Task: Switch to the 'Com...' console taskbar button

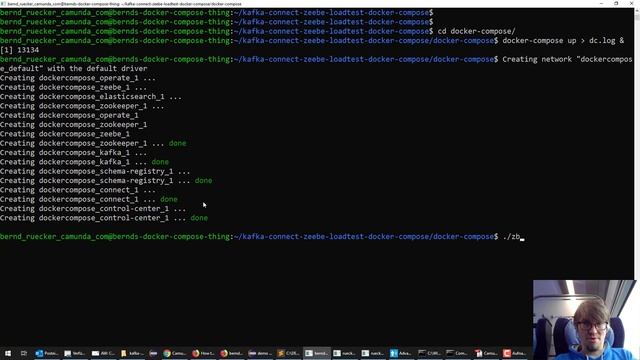Action: click(x=458, y=353)
